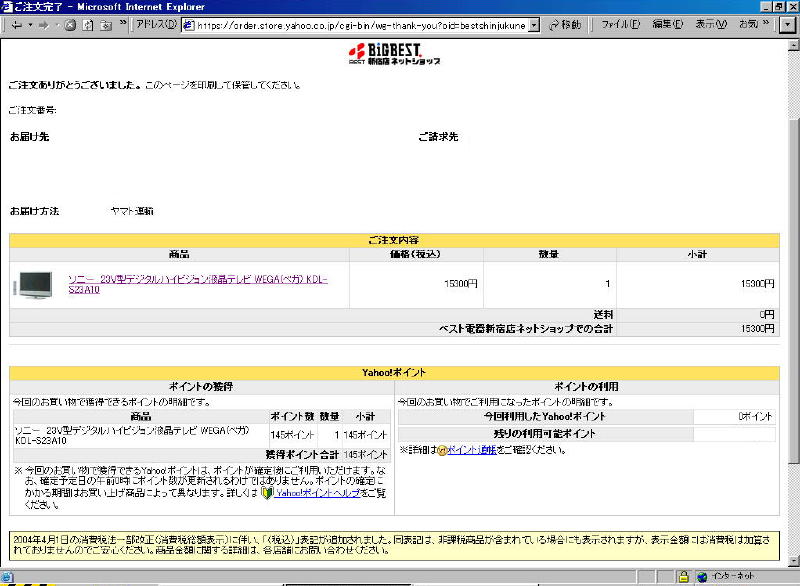Open the ポイント通帳 link

tap(471, 451)
